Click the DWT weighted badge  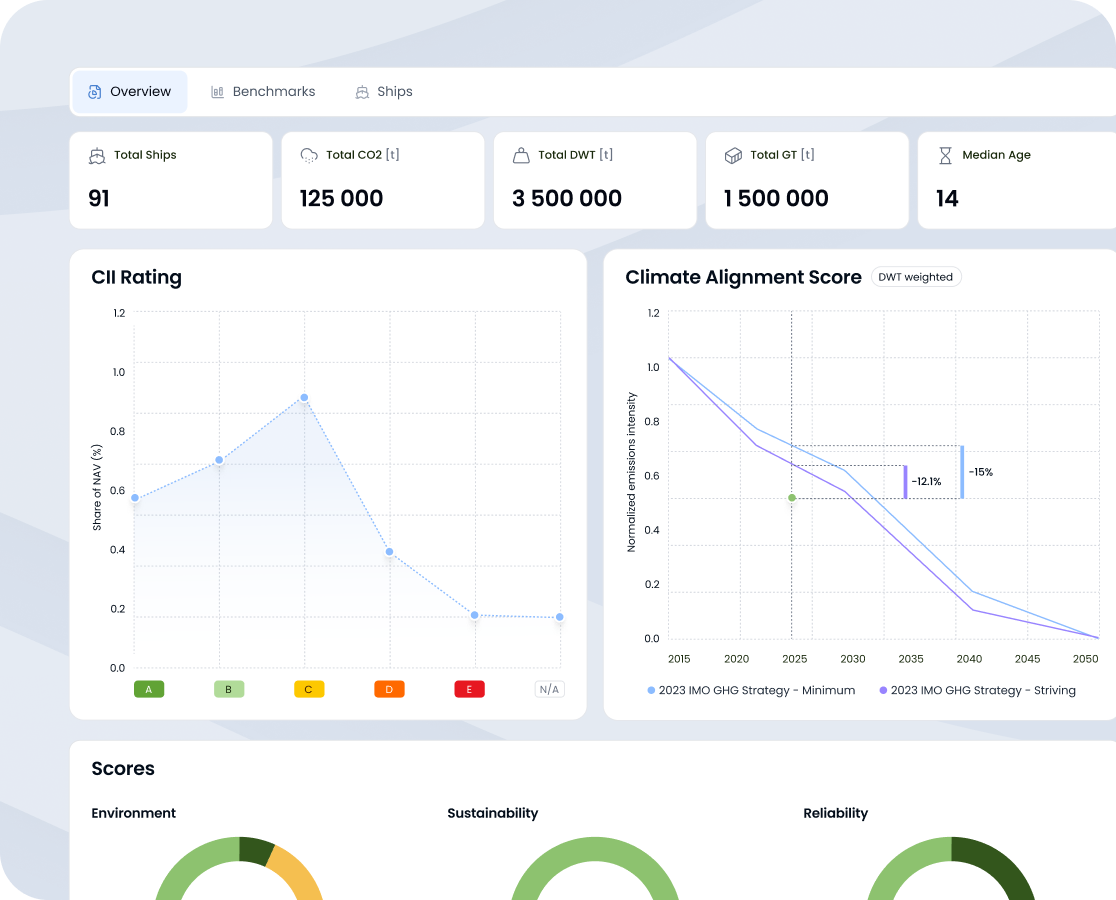(x=915, y=277)
